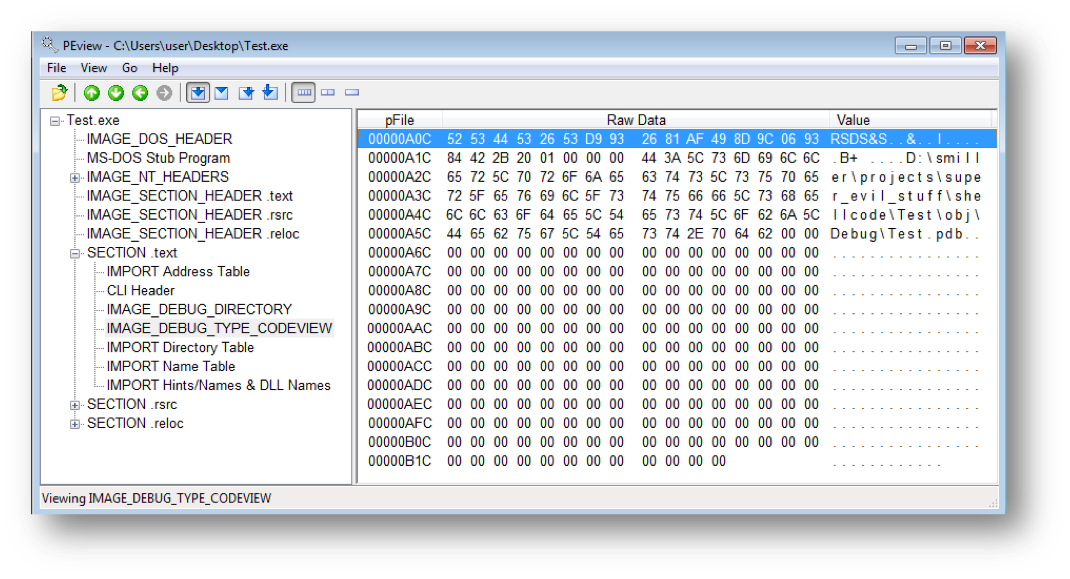The image size is (1070, 579).
Task: Select the row at offset 00000A4C
Action: point(677,215)
